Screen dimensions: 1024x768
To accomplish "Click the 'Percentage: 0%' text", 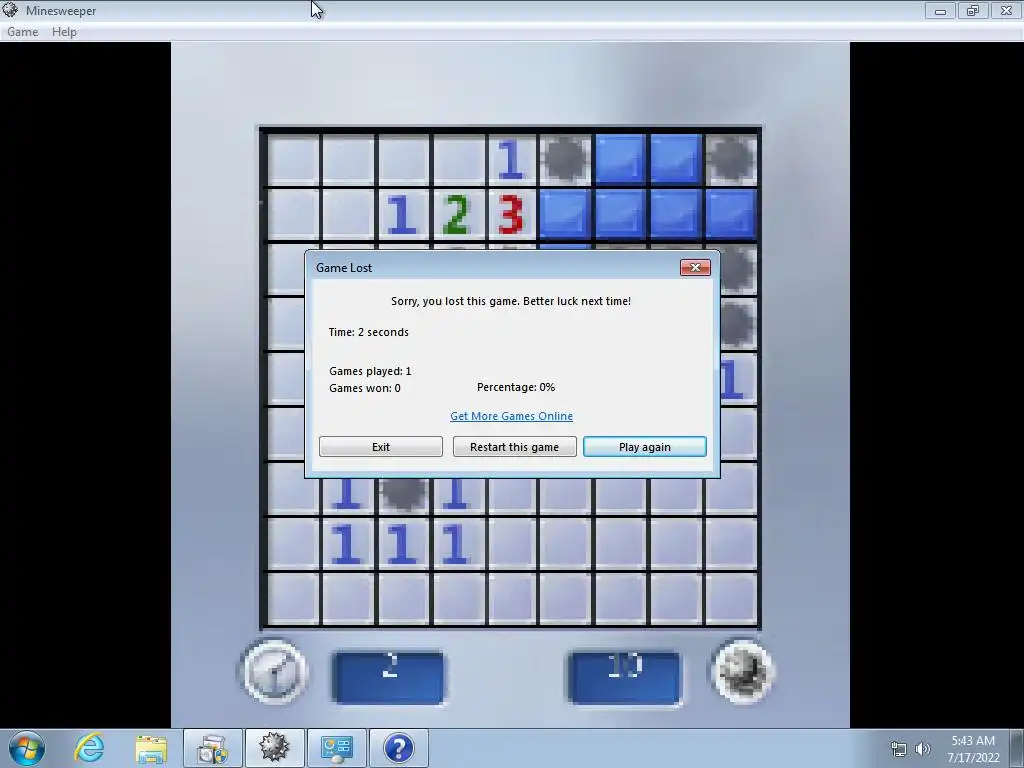I will [516, 387].
